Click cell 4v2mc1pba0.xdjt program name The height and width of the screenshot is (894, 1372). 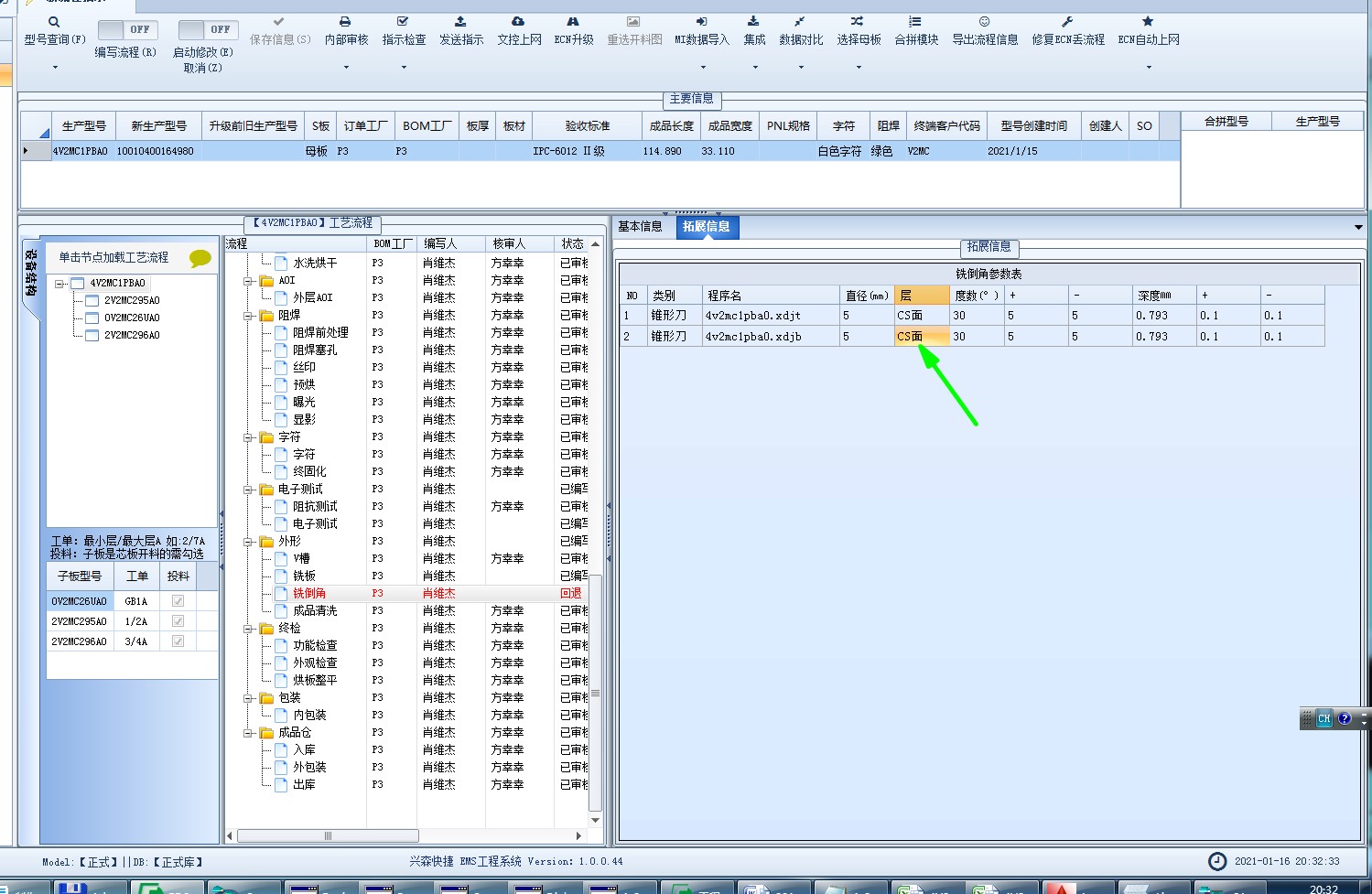coord(771,315)
